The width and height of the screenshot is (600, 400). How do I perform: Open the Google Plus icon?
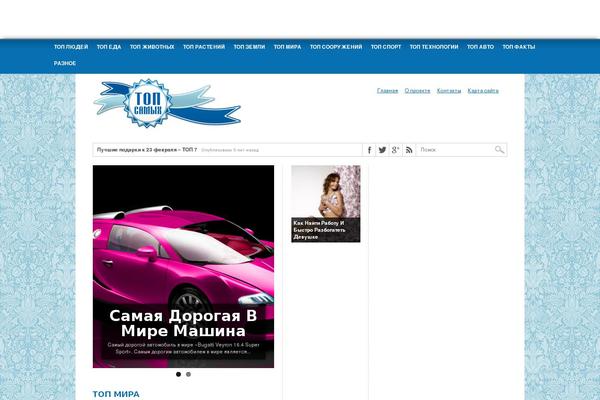click(396, 150)
